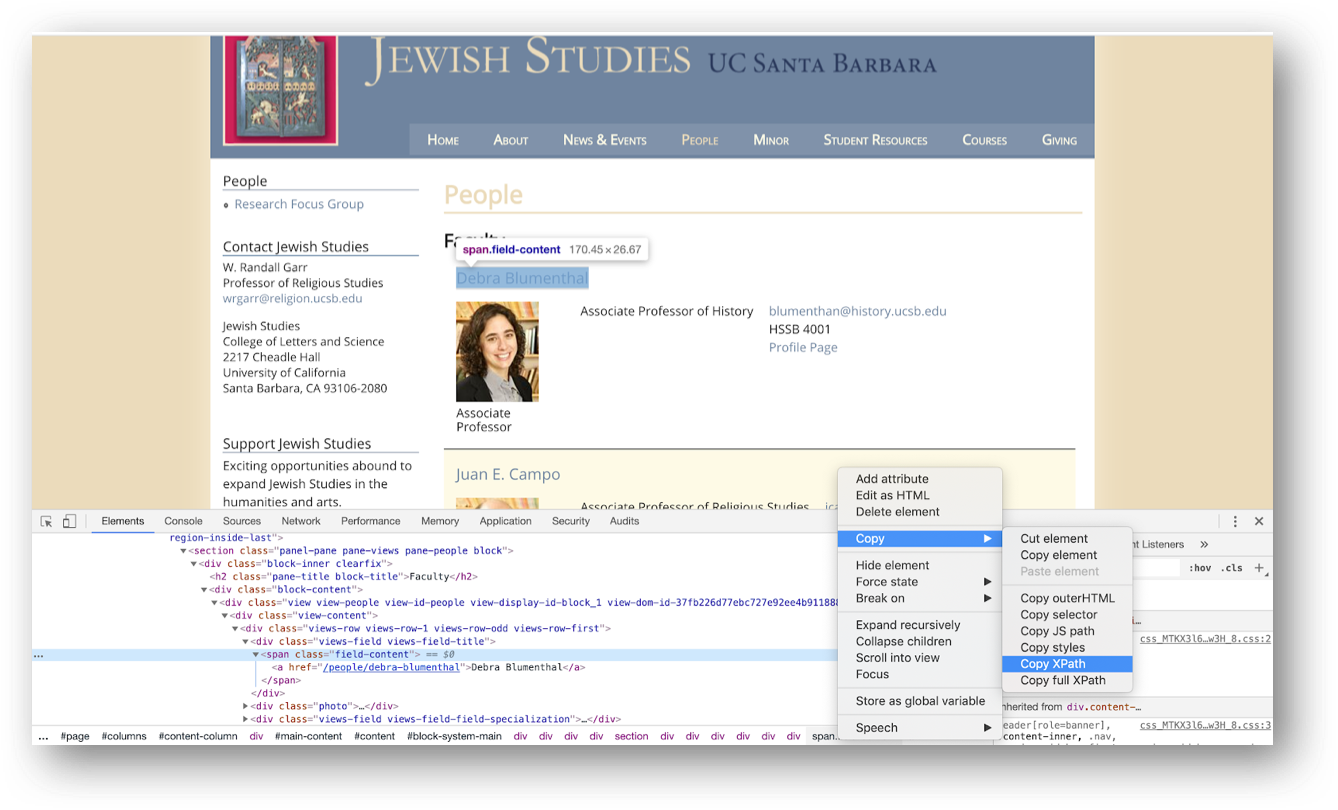Image resolution: width=1338 pixels, height=810 pixels.
Task: Click the Jewish Studies logo image
Action: tap(280, 90)
